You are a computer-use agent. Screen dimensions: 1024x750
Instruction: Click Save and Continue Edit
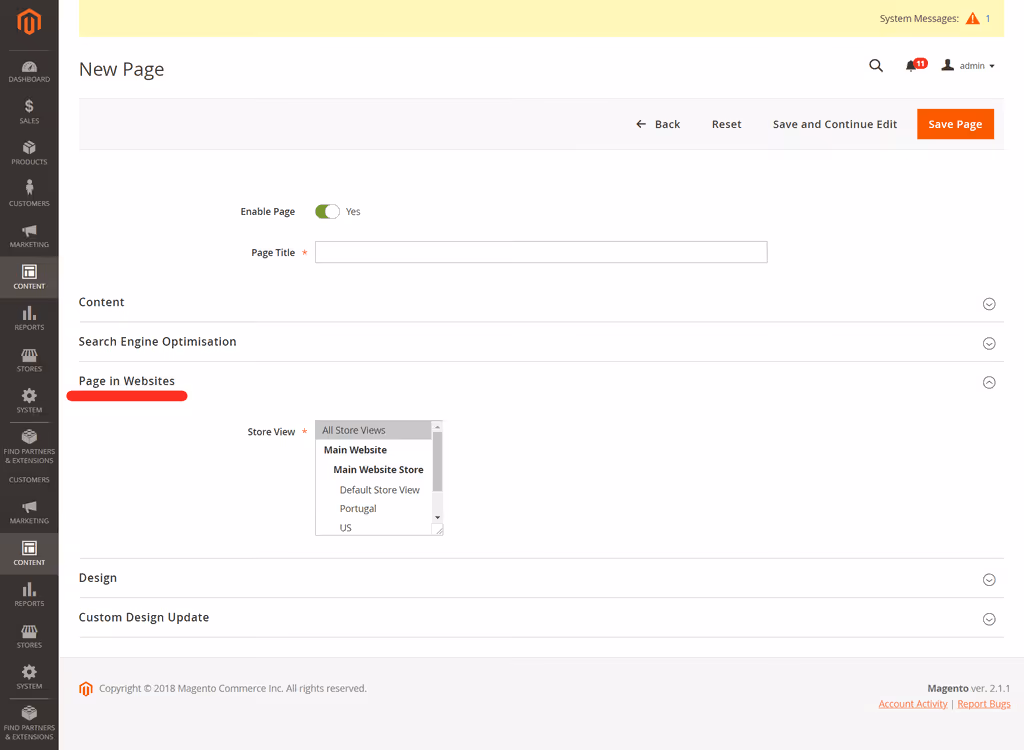(835, 124)
